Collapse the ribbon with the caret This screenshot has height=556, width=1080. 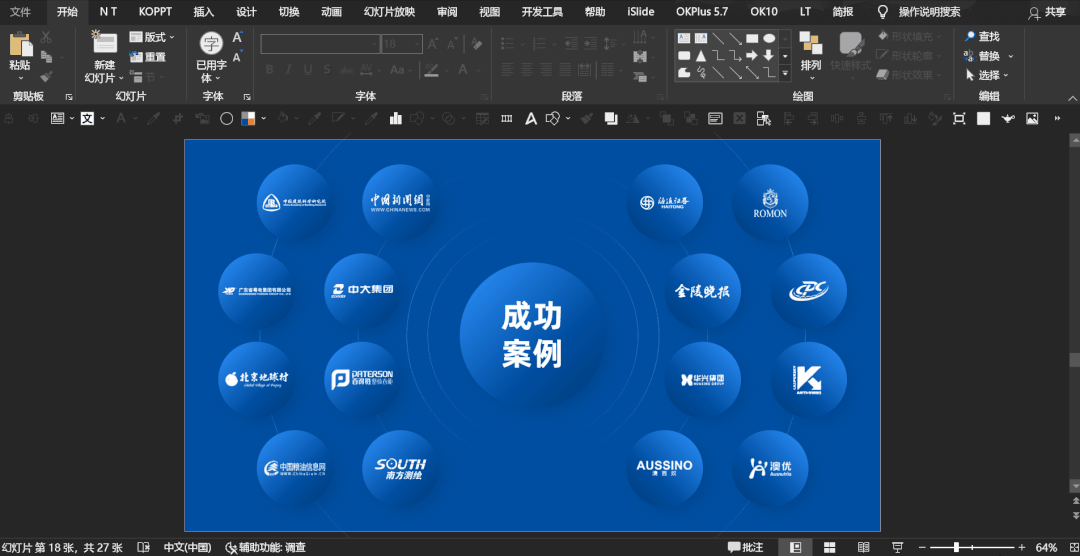[x=1072, y=97]
